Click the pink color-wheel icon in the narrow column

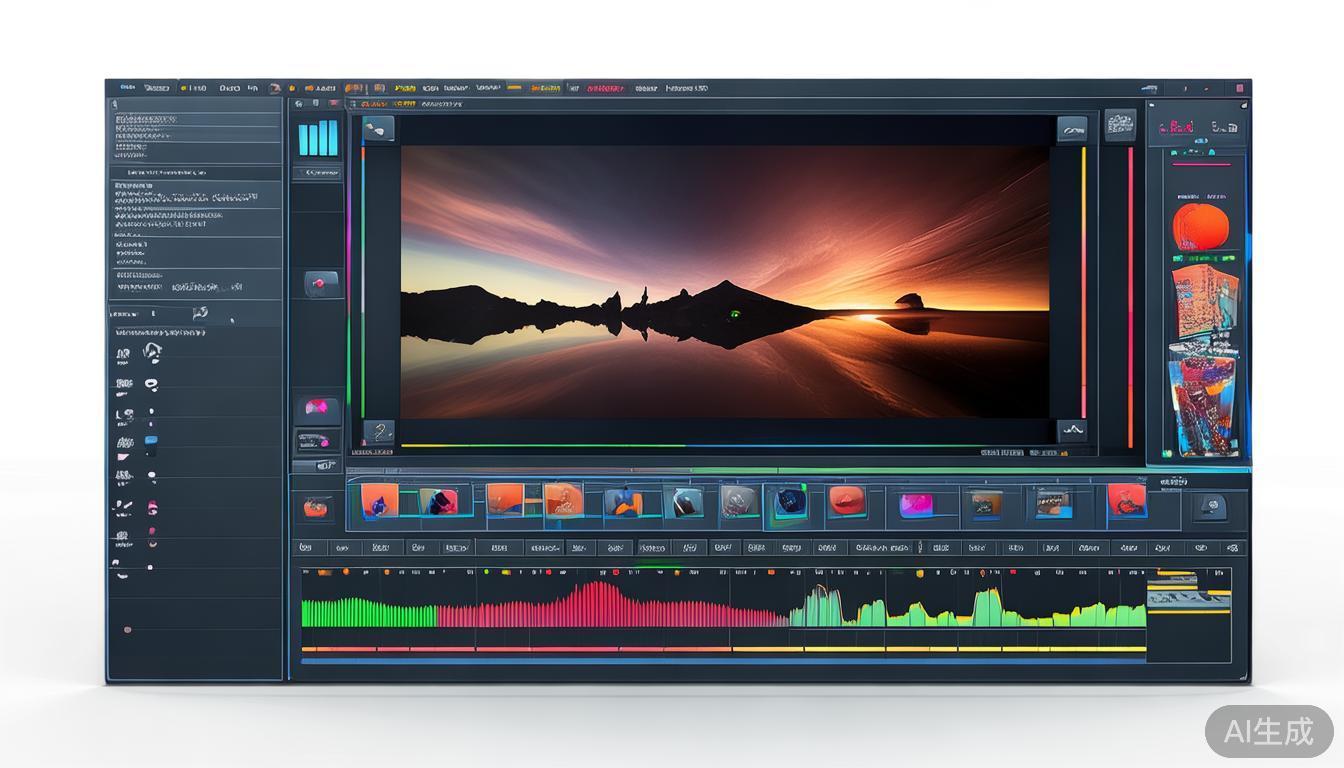click(317, 408)
